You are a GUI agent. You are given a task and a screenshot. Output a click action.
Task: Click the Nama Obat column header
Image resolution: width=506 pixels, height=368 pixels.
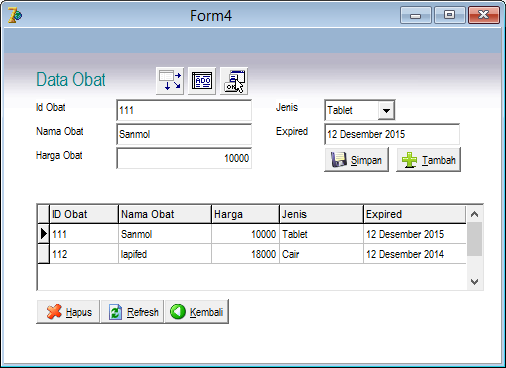pos(165,214)
